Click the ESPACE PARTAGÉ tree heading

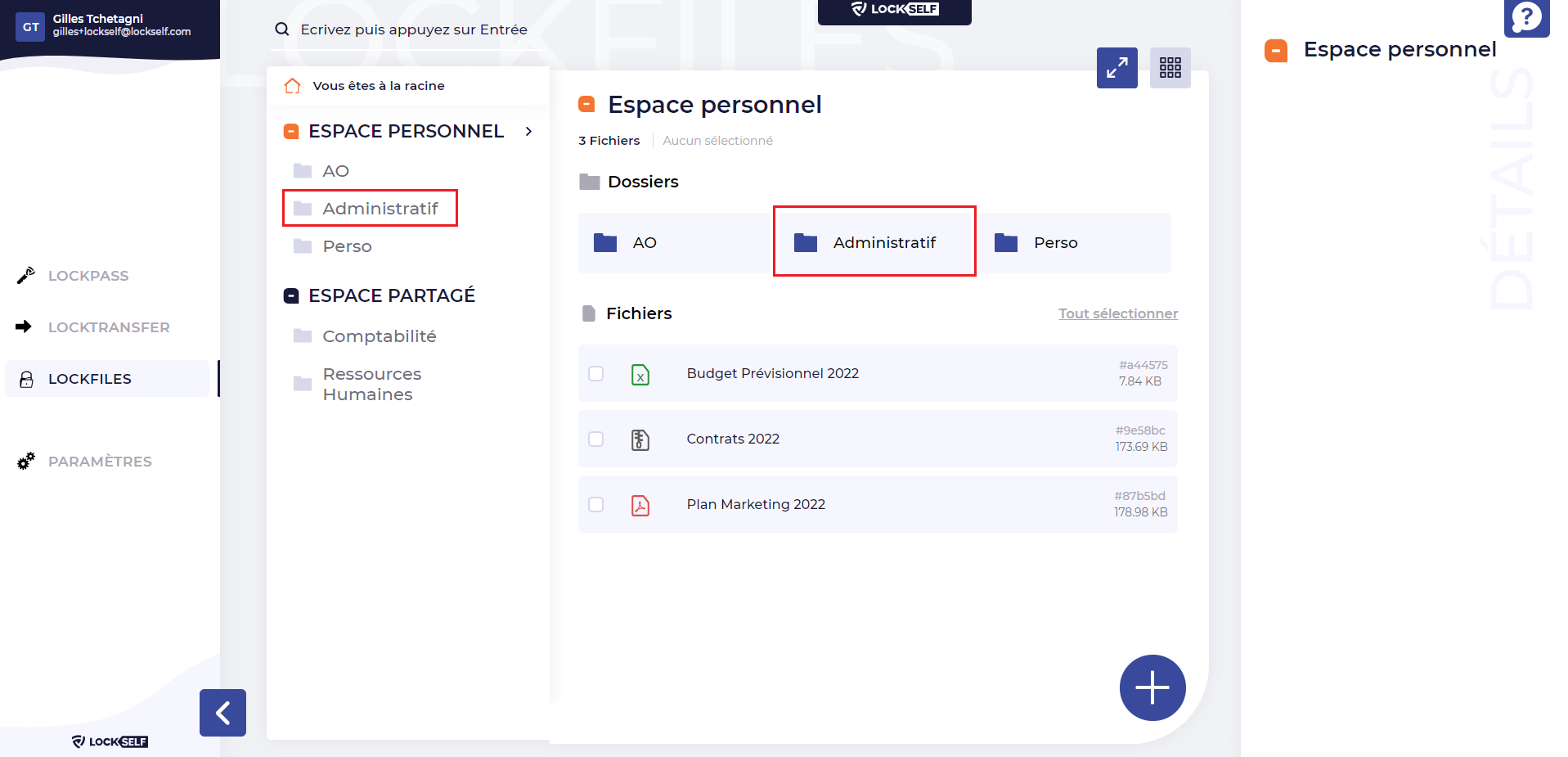(392, 295)
